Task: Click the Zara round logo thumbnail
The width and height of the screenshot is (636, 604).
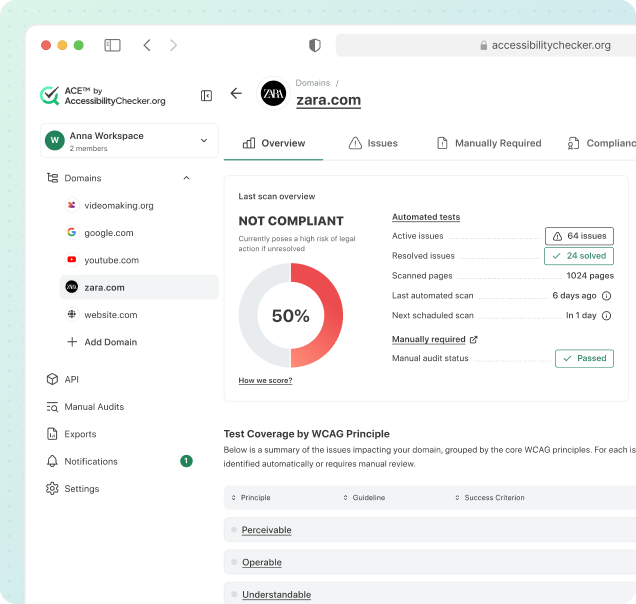Action: [273, 93]
